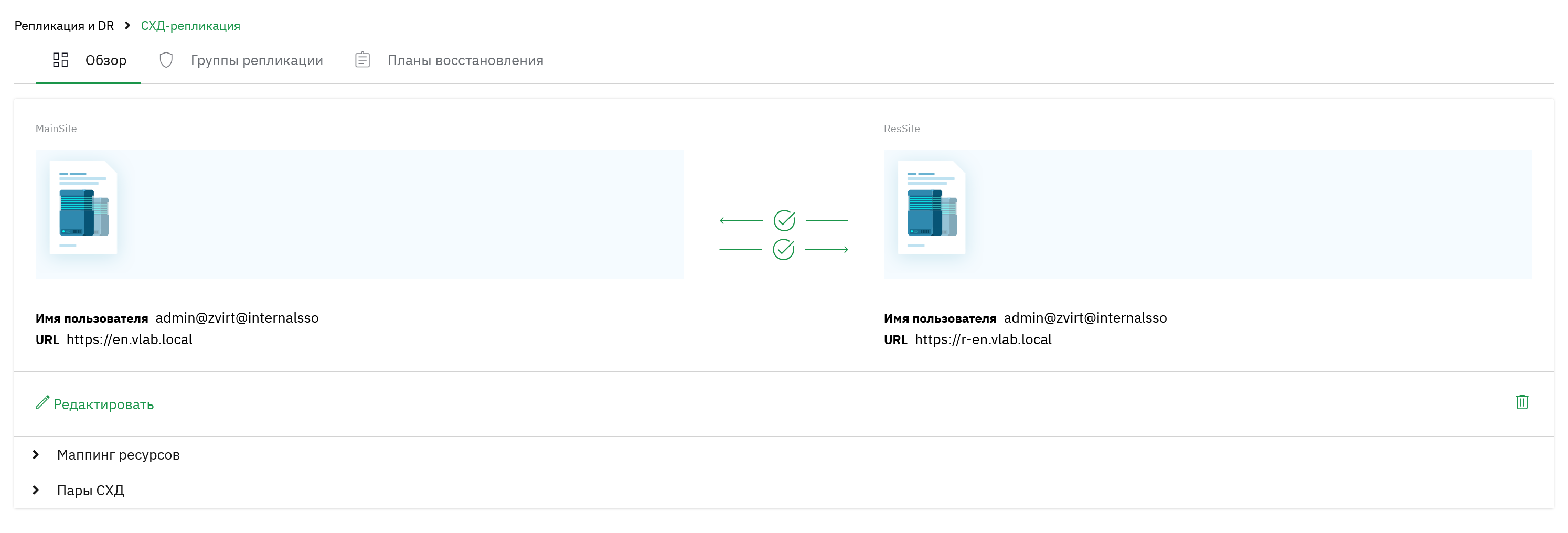Click the pencil edit icon
Screen dimensions: 1568x533
point(42,403)
